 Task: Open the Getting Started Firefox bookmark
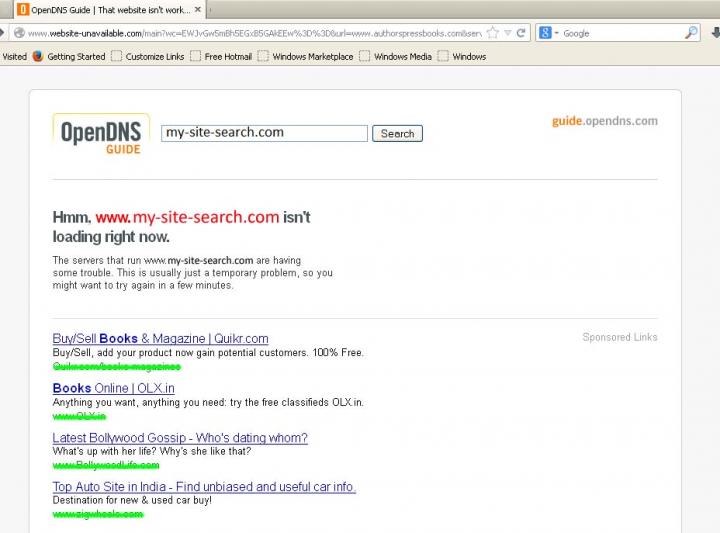68,57
